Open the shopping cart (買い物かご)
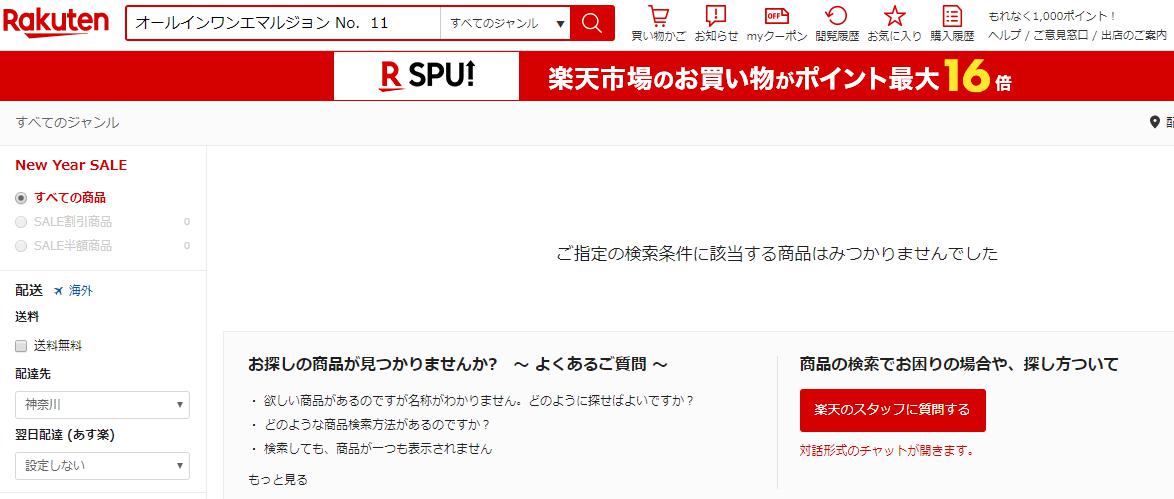 658,24
